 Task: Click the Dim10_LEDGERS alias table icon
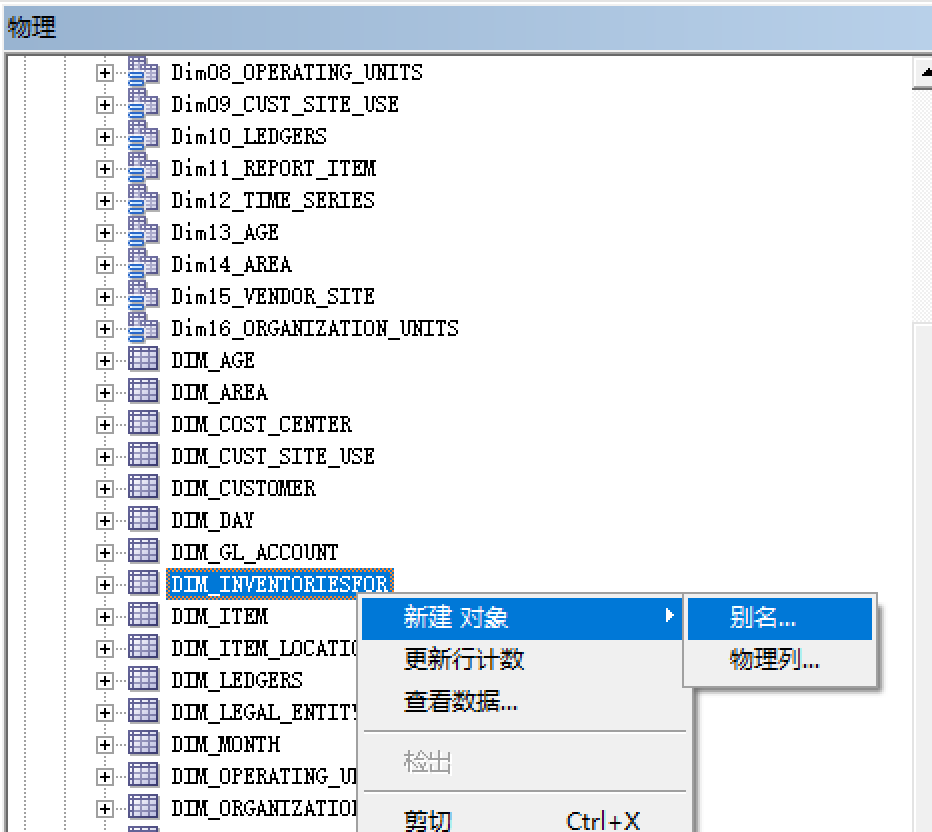pos(144,136)
